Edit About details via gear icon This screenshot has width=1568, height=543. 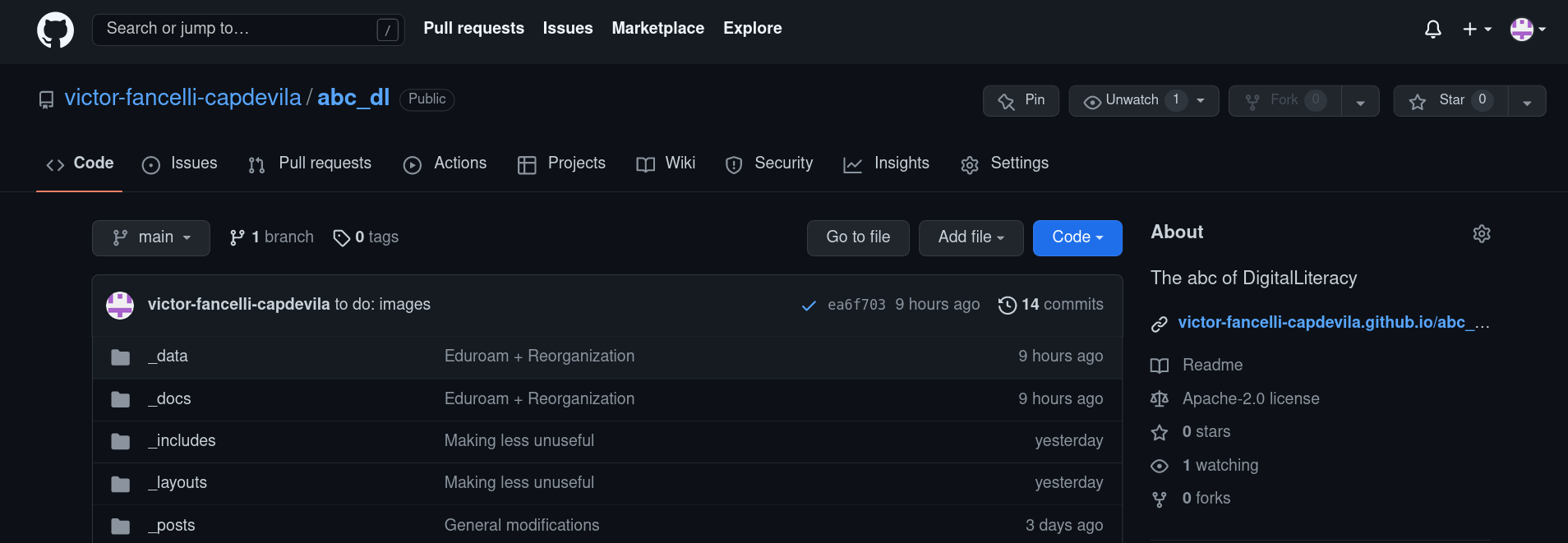tap(1482, 233)
